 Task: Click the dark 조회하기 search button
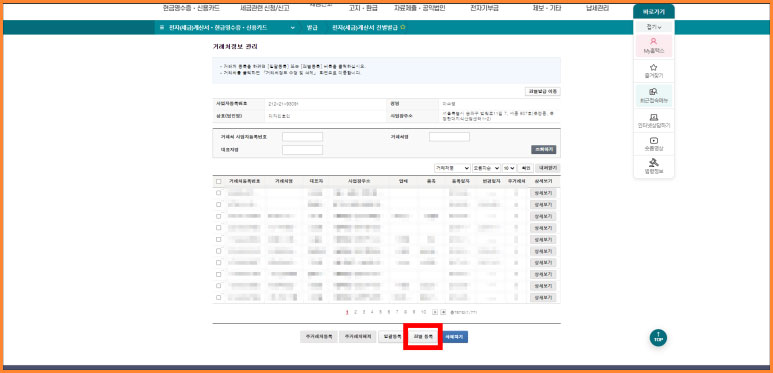[x=543, y=149]
